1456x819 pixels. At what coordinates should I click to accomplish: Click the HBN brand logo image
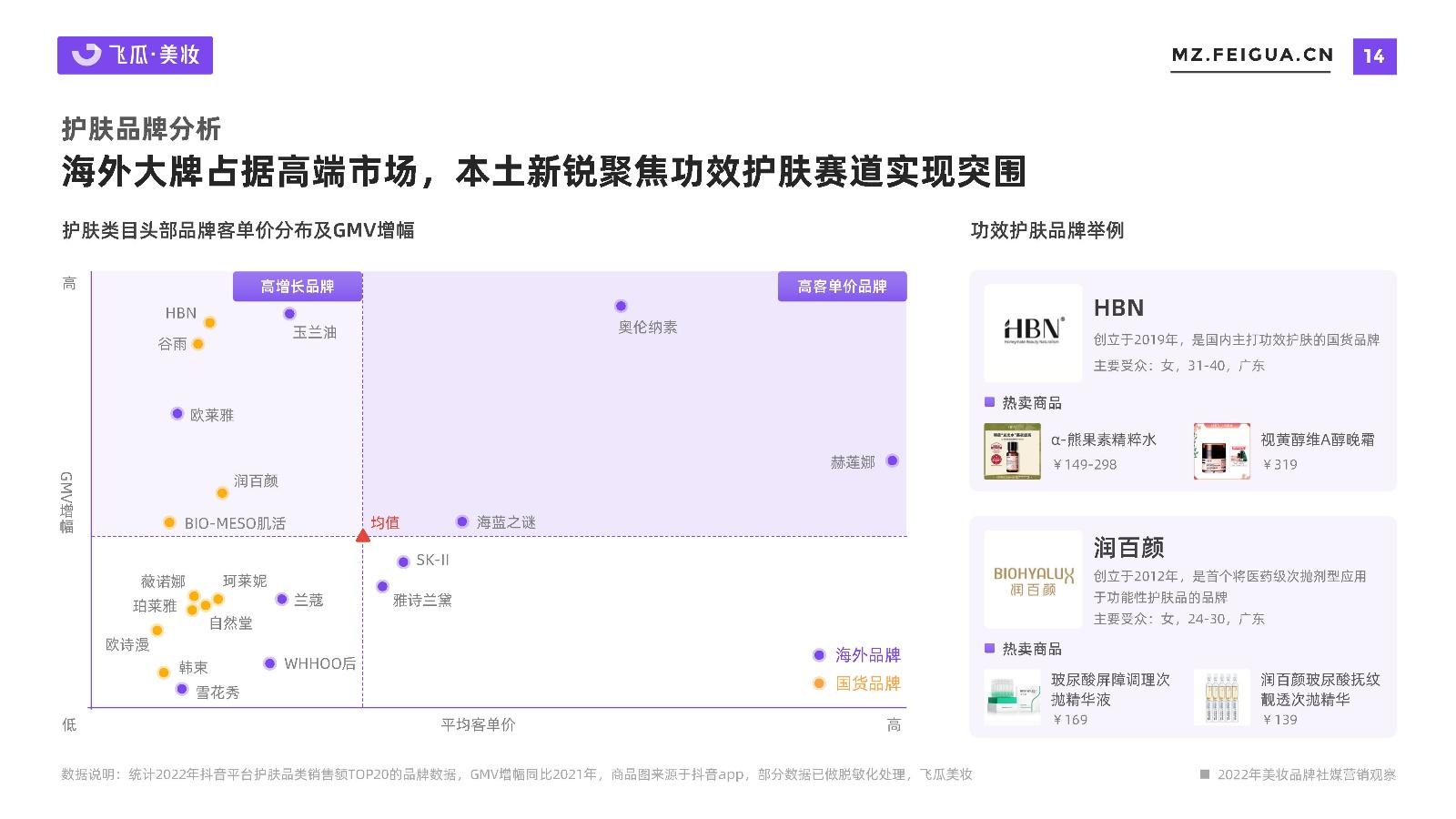click(1033, 333)
